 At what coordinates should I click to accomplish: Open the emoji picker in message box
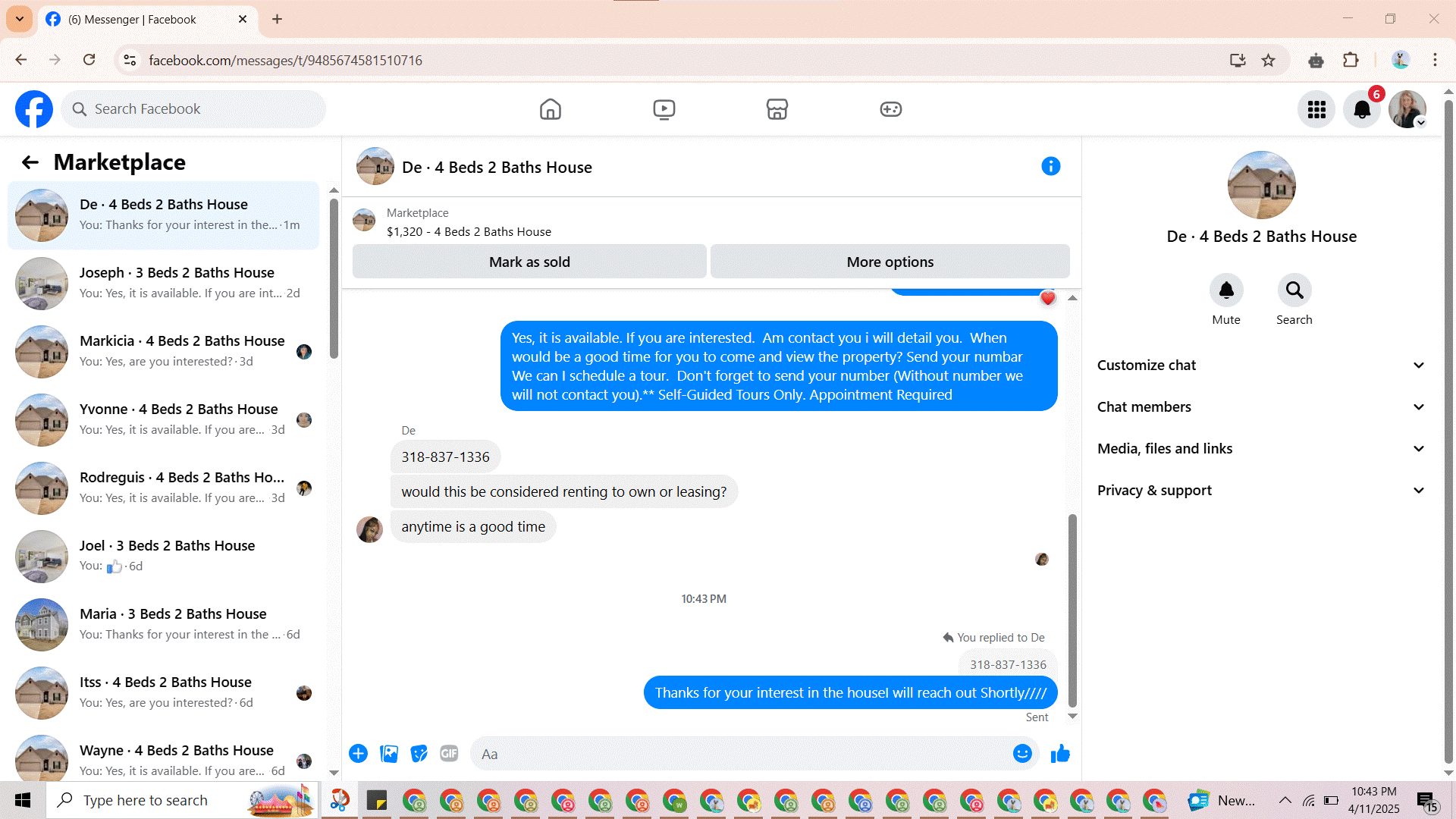pyautogui.click(x=1022, y=754)
